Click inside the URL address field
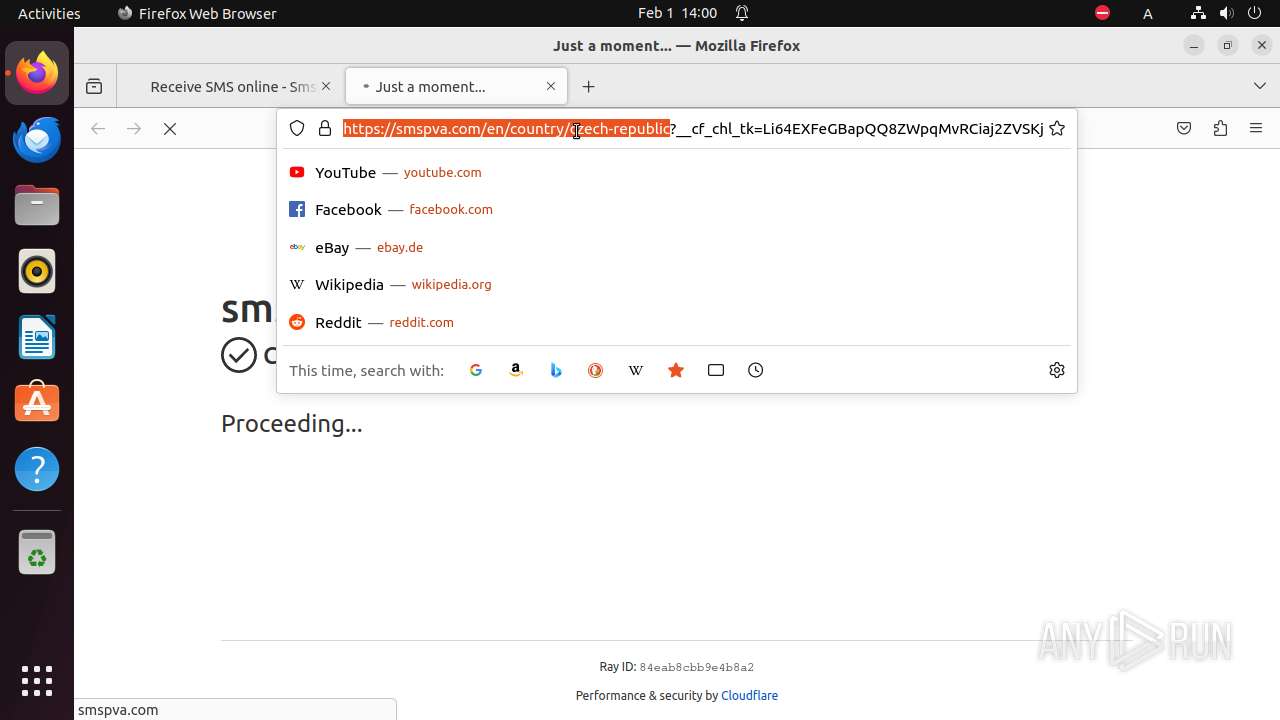This screenshot has width=1280, height=720. (692, 129)
